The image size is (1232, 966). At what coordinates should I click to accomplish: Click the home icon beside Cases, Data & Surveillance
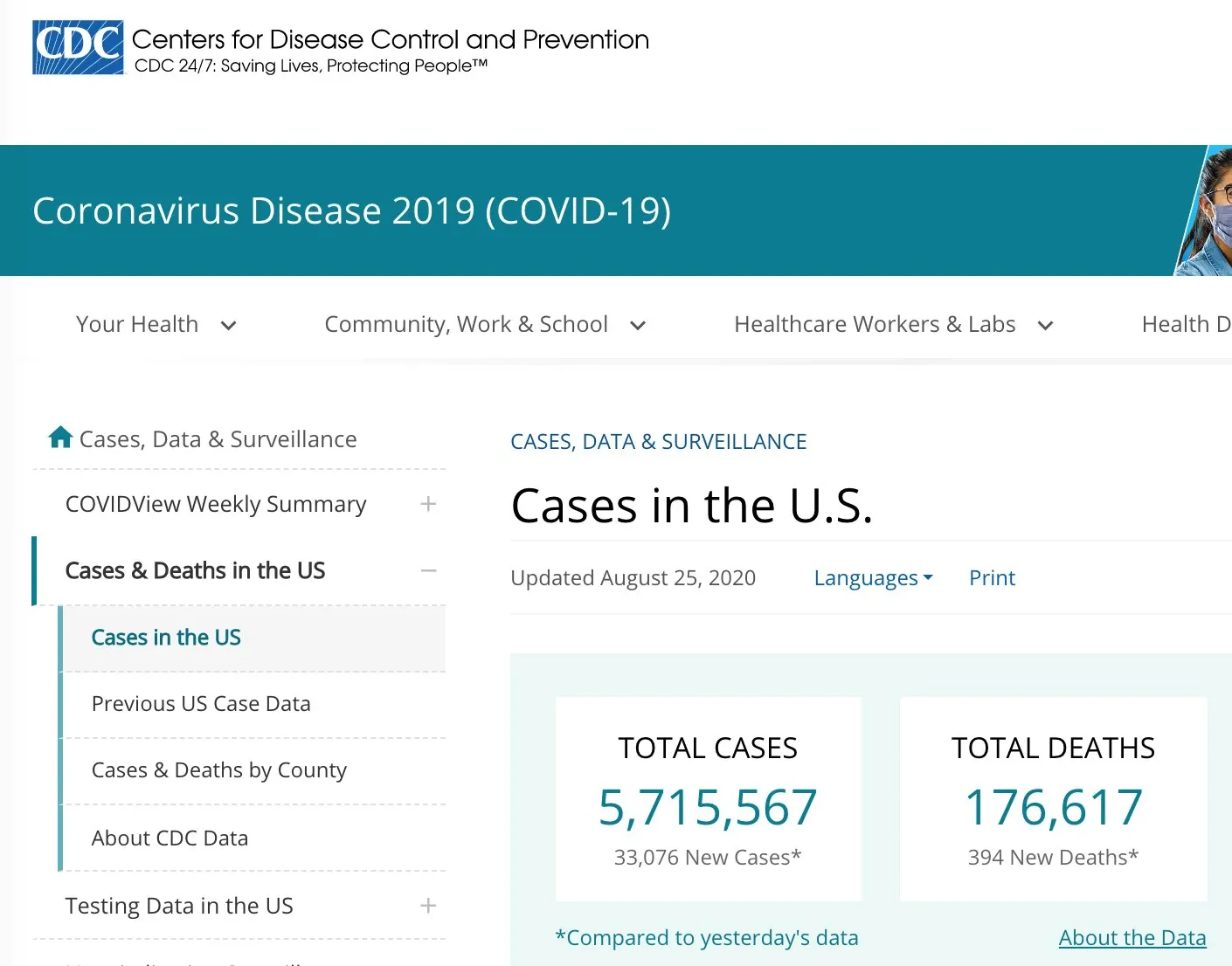pyautogui.click(x=60, y=437)
